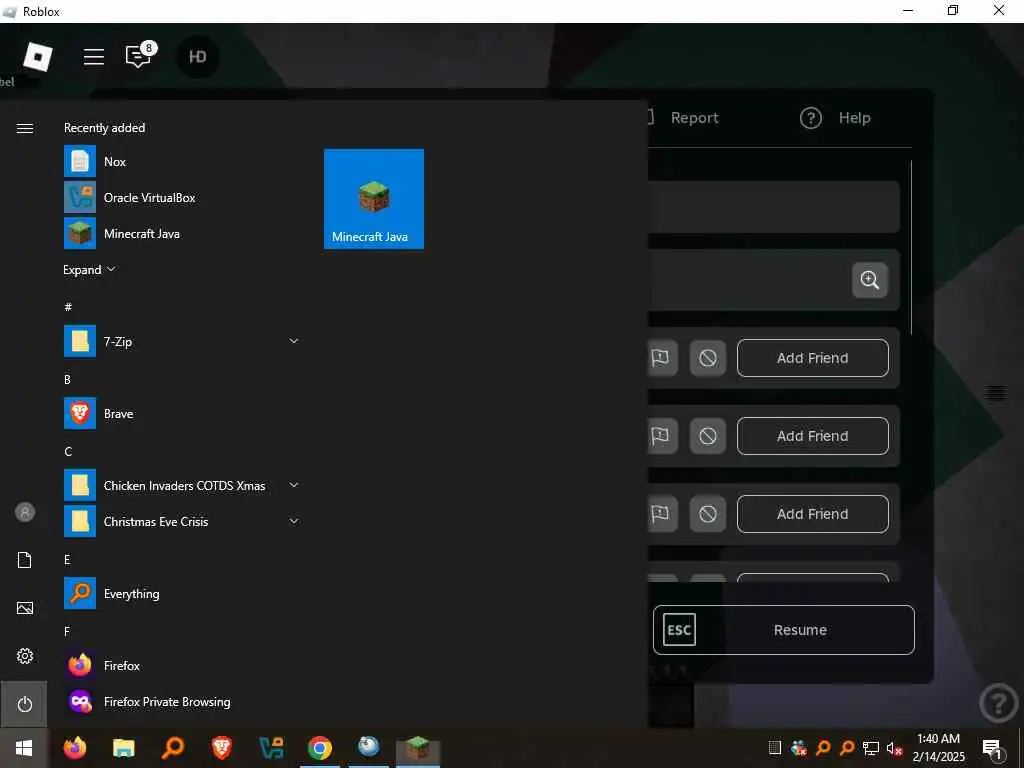Screen dimensions: 1024x768
Task: Open the Roblox logo menu
Action: [38, 57]
